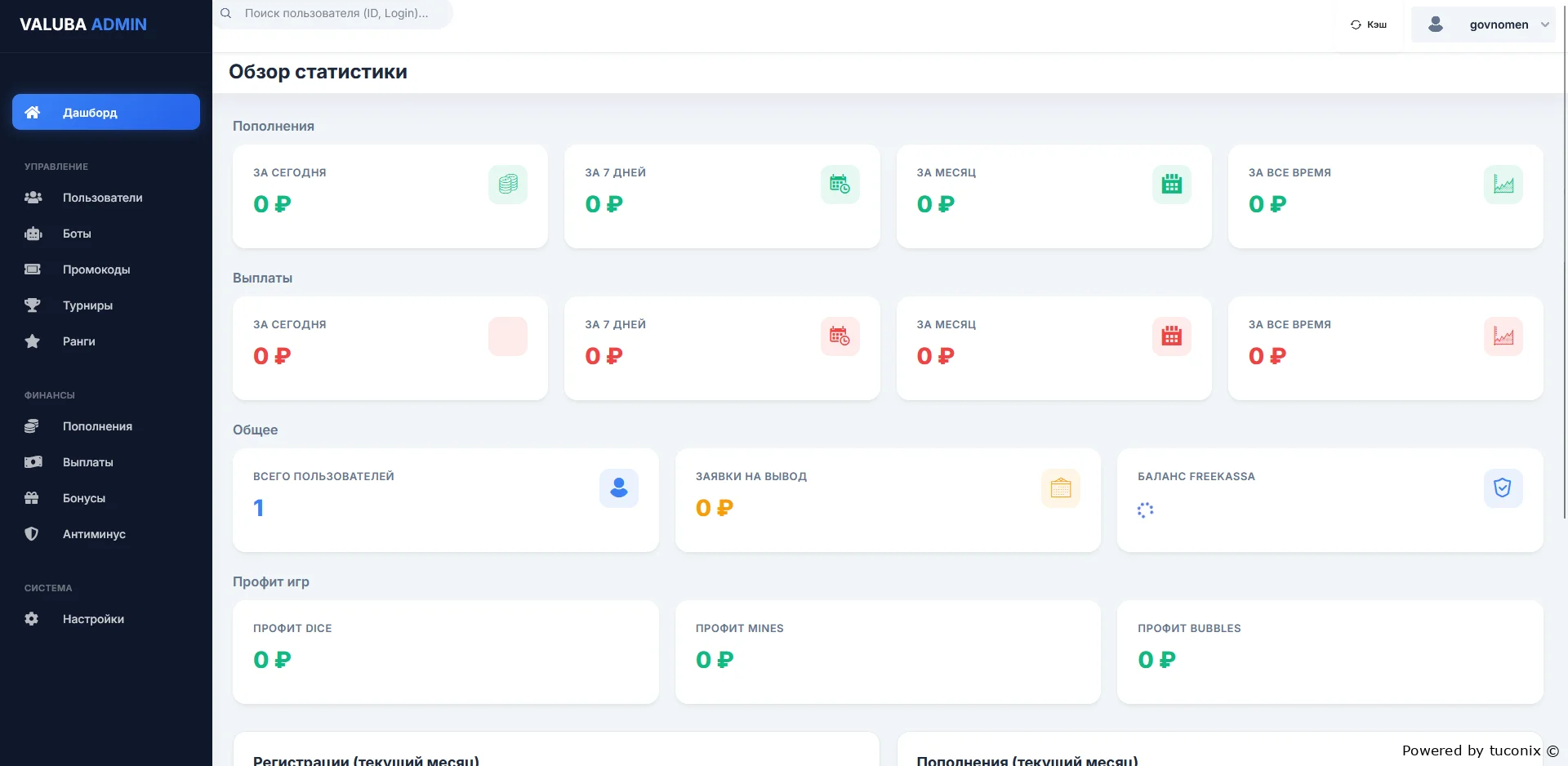Click the gear icon for Настройки
Image resolution: width=1568 pixels, height=766 pixels.
tap(33, 619)
